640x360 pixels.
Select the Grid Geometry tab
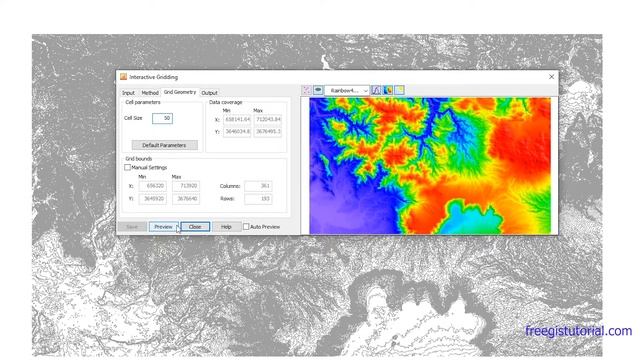pos(180,92)
